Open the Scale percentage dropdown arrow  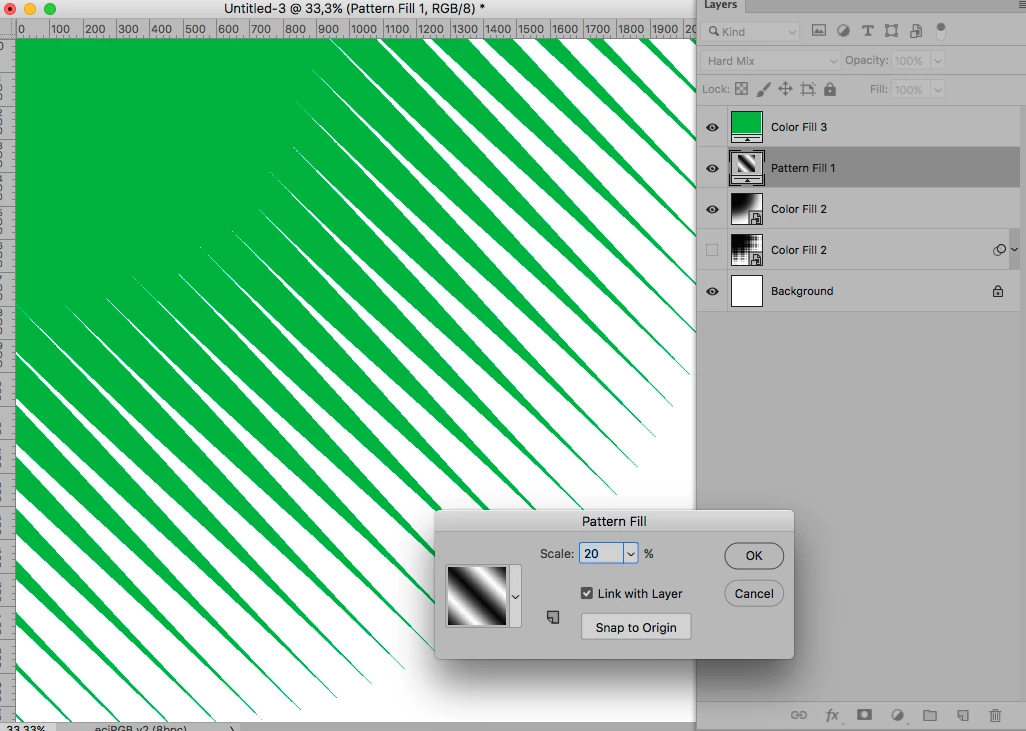coord(630,554)
